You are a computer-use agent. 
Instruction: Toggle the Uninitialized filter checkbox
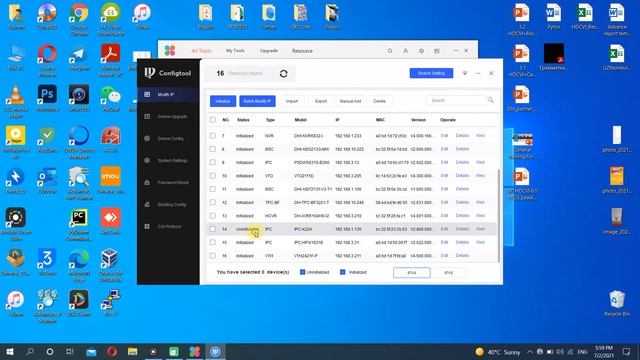pos(302,272)
